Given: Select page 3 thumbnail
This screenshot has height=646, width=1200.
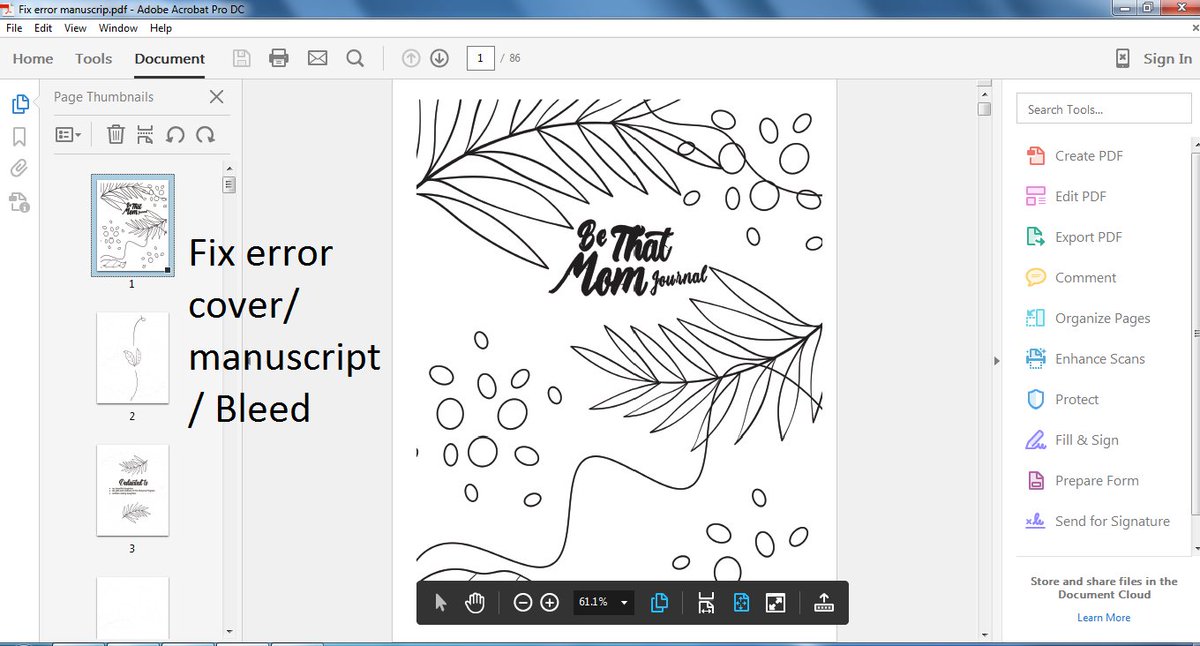Looking at the screenshot, I should [x=132, y=490].
